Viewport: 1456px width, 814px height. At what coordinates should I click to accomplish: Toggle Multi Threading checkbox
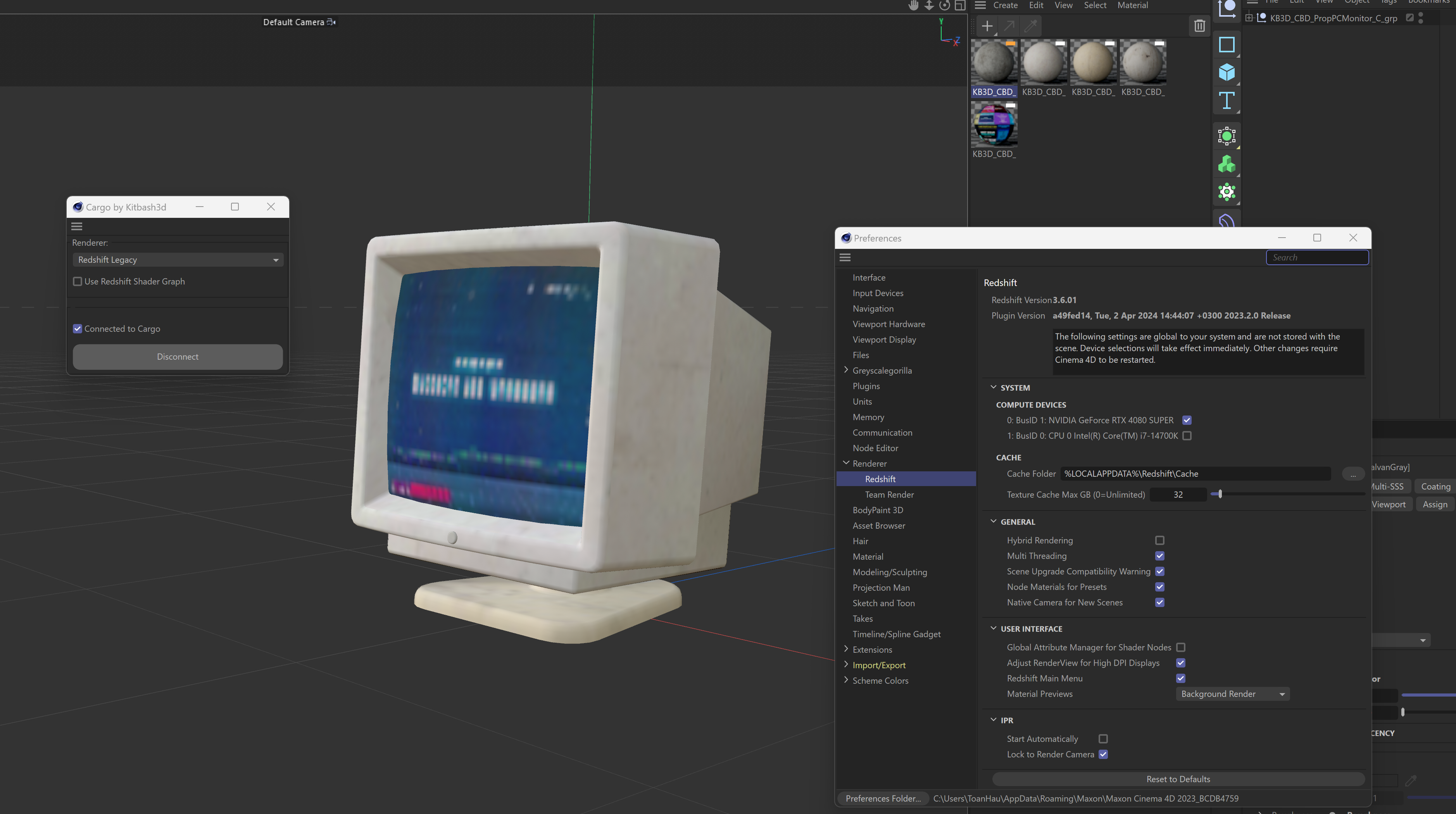1160,556
